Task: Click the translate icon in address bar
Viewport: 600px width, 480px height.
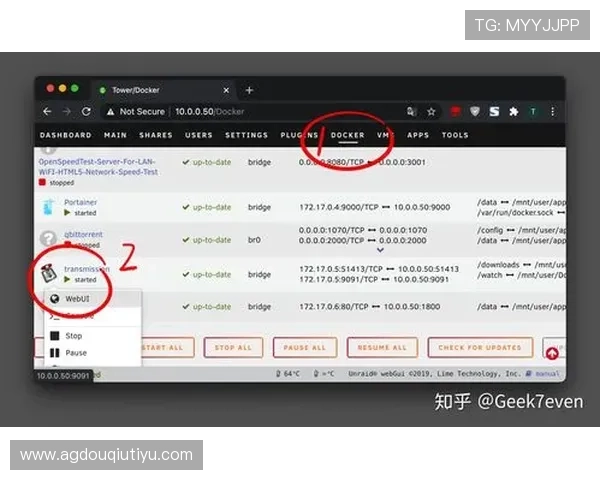Action: point(411,112)
